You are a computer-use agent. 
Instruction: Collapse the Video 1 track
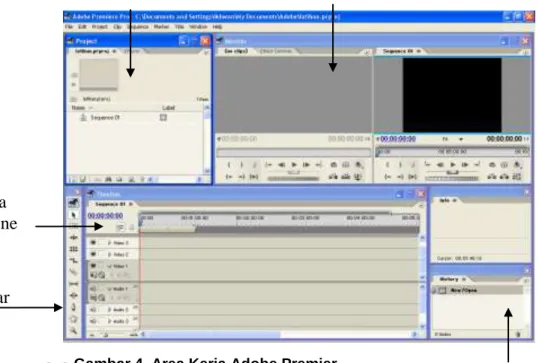109,266
